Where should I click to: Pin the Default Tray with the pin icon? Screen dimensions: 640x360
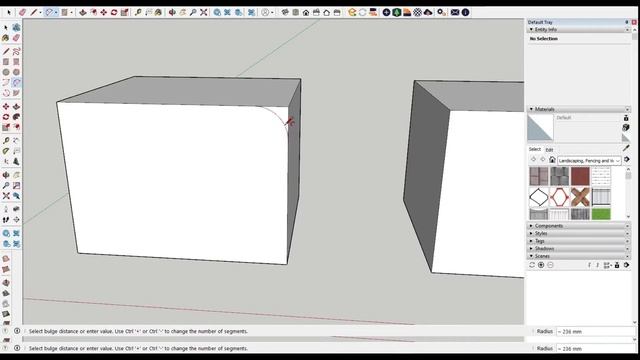627,22
